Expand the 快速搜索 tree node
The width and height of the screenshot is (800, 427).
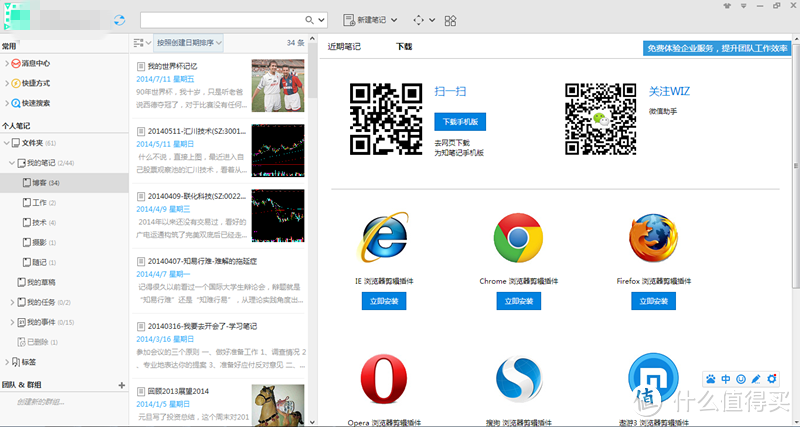7,103
